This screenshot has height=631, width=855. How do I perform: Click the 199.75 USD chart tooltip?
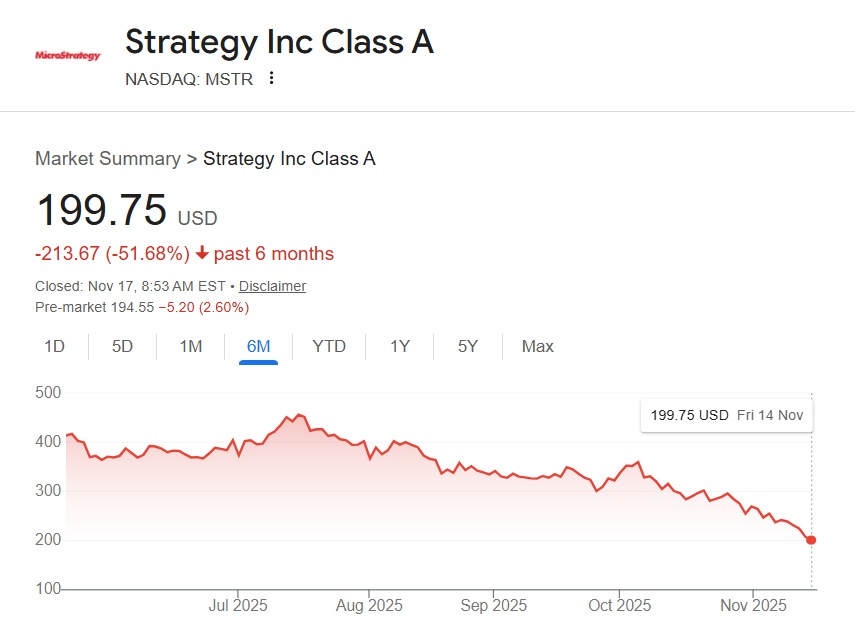(727, 415)
